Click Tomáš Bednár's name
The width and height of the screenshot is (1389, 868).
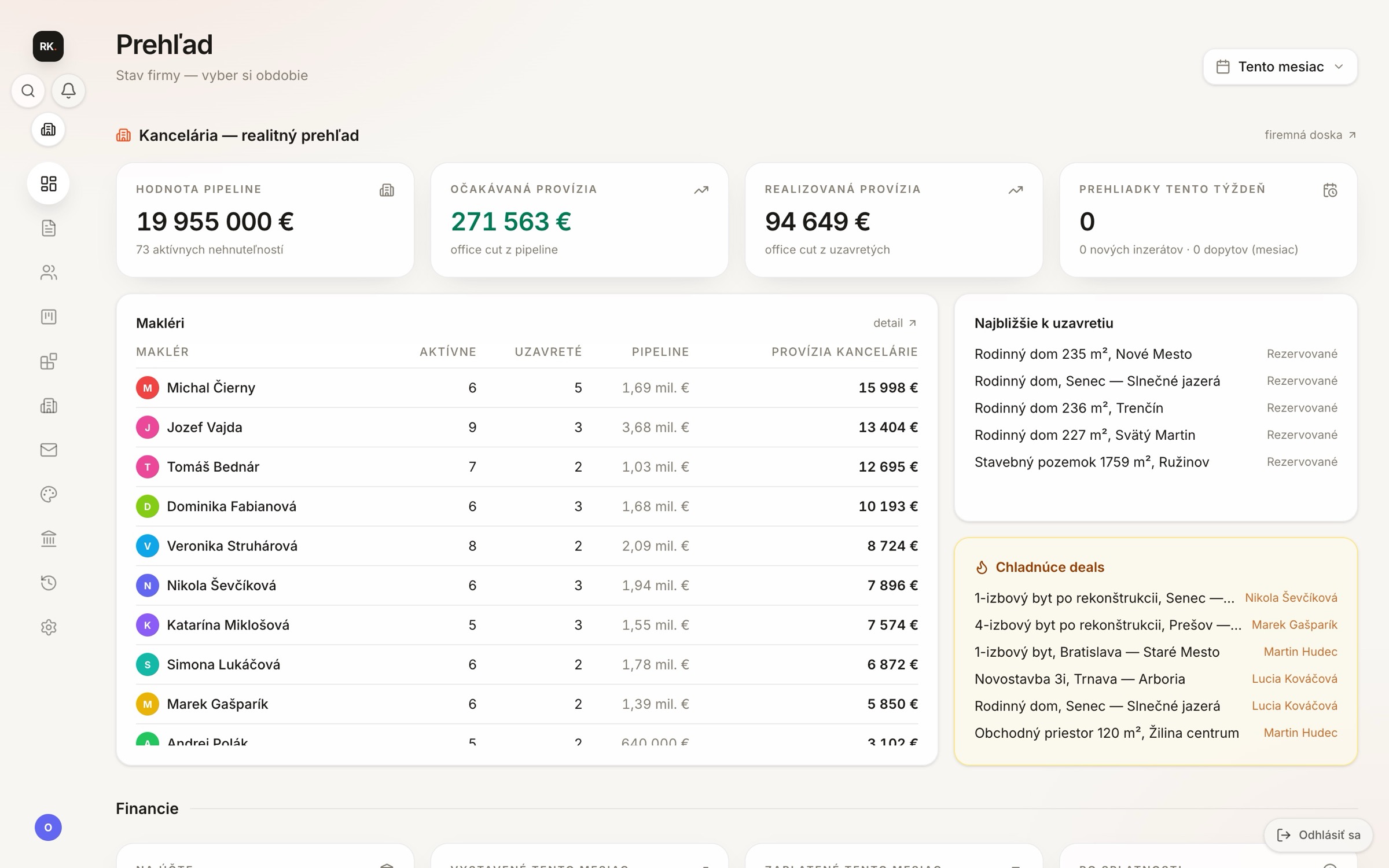point(213,467)
